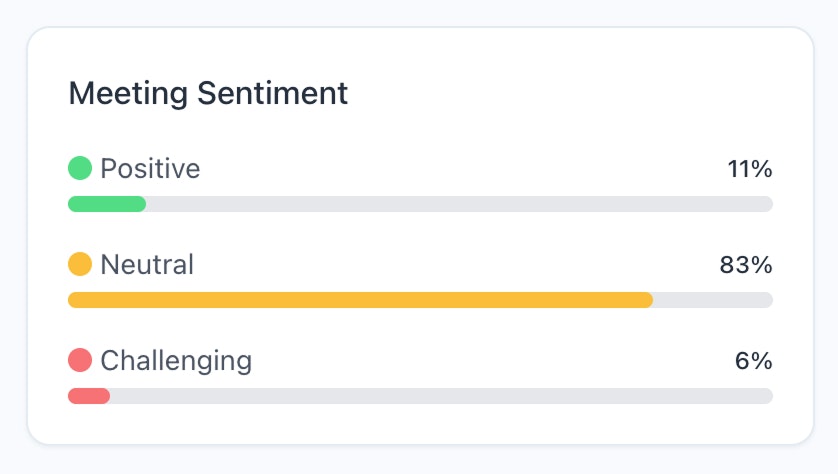The width and height of the screenshot is (838, 474).
Task: Select the Neutral sentiment label
Action: [147, 265]
